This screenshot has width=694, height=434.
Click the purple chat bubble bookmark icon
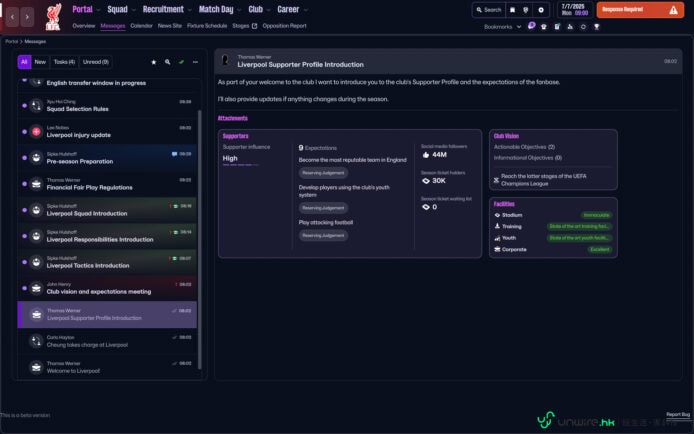coord(532,26)
